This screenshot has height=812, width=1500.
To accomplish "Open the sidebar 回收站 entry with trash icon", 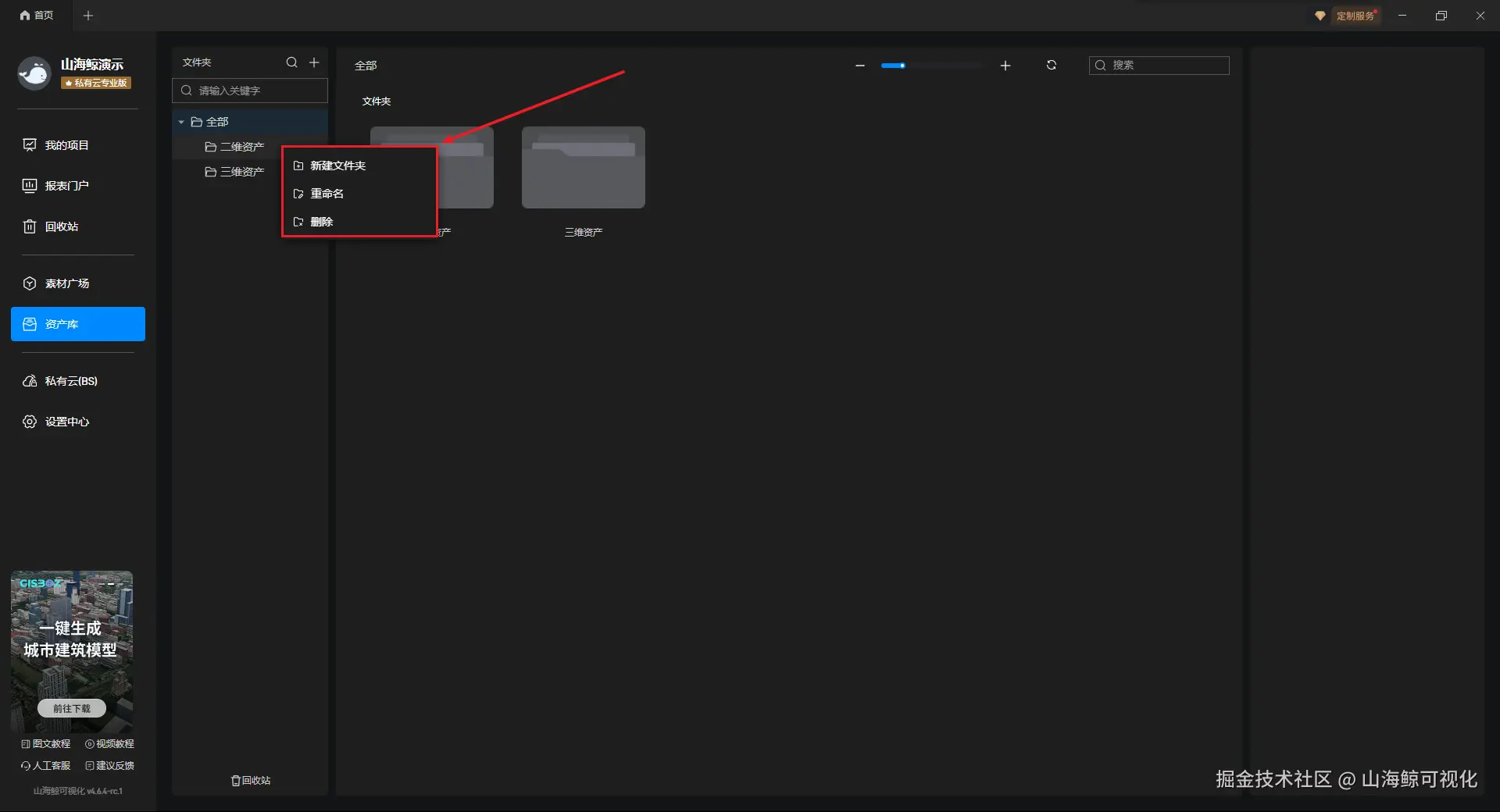I will tap(78, 226).
